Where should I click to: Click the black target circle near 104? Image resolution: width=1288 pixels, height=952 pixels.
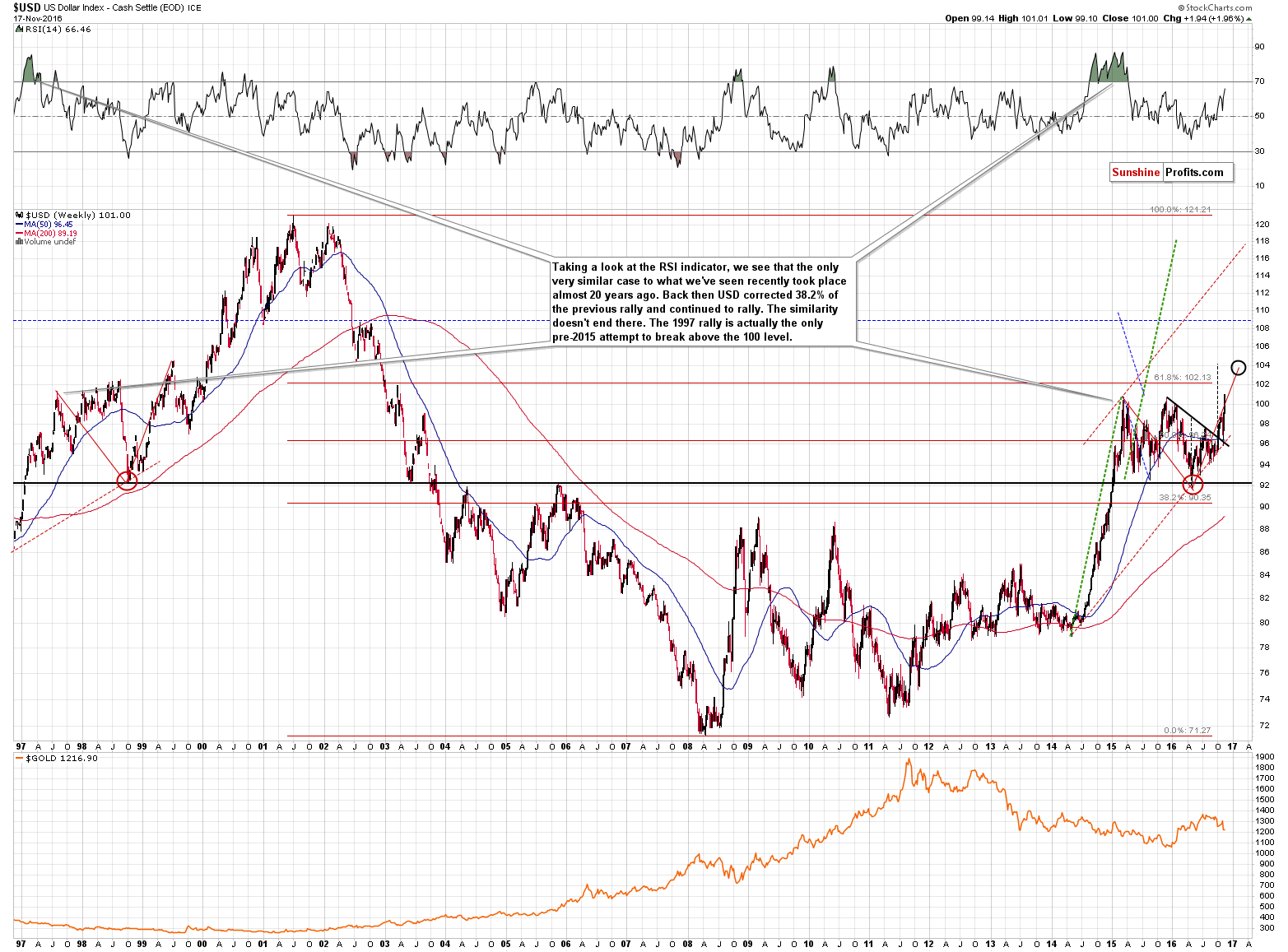pyautogui.click(x=1238, y=367)
